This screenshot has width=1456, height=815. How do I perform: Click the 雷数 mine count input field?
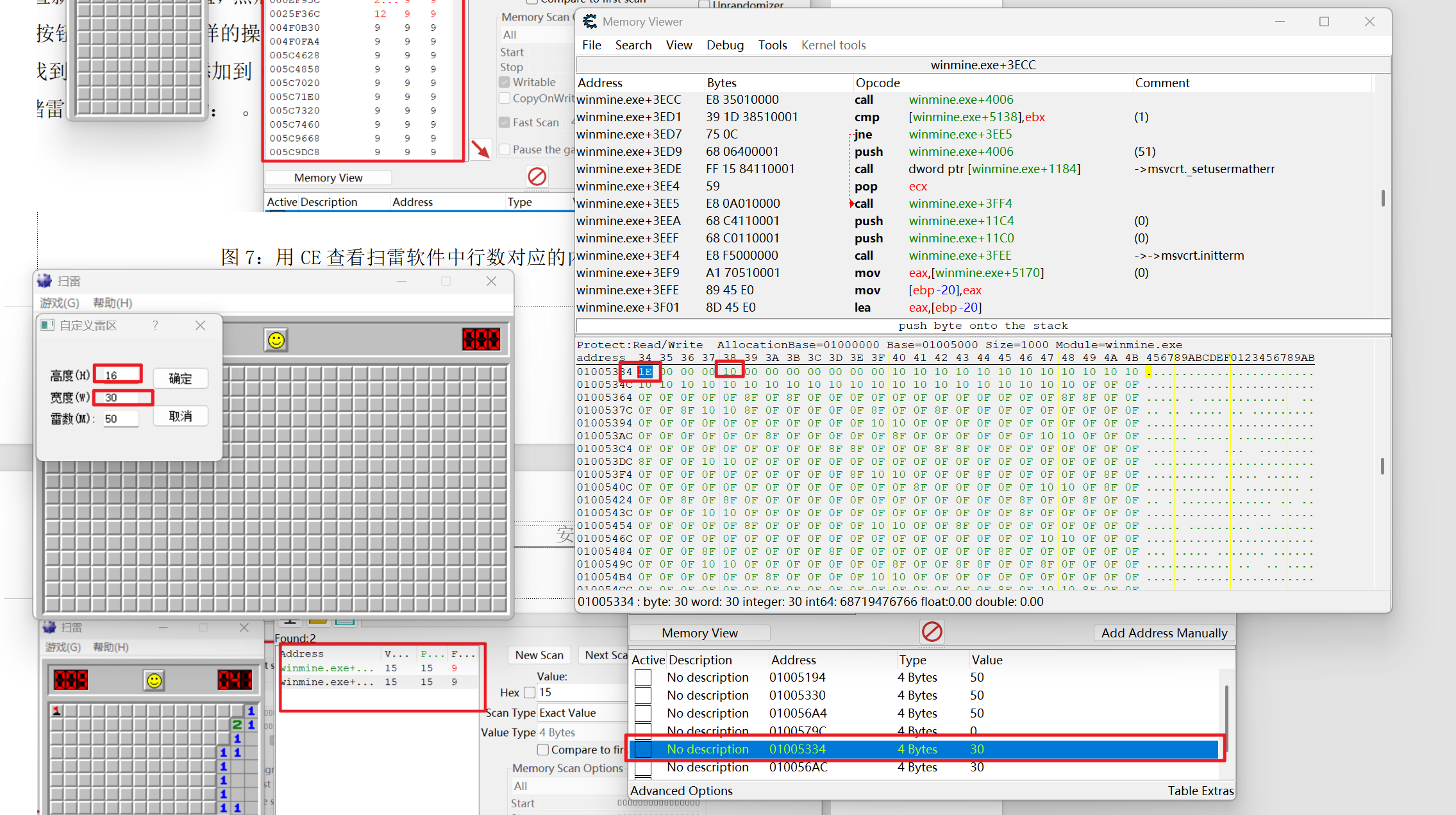click(x=121, y=419)
